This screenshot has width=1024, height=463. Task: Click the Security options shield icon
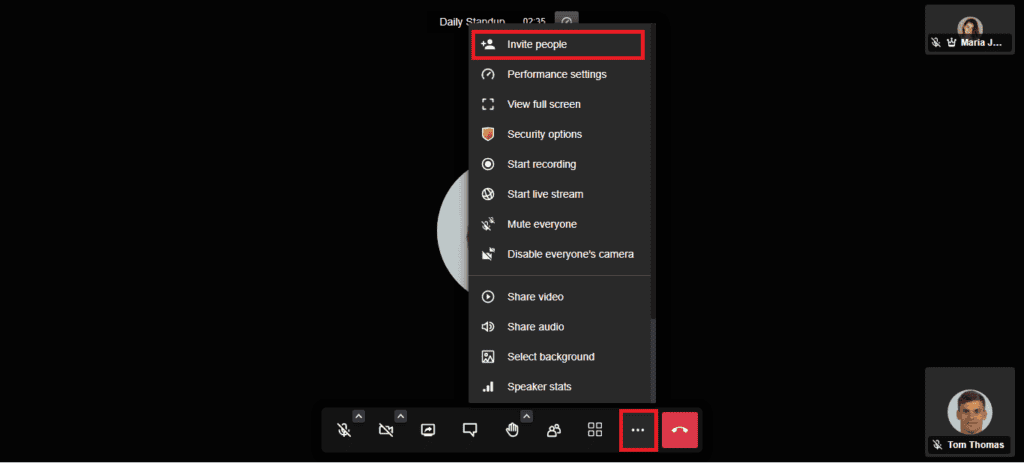[488, 134]
